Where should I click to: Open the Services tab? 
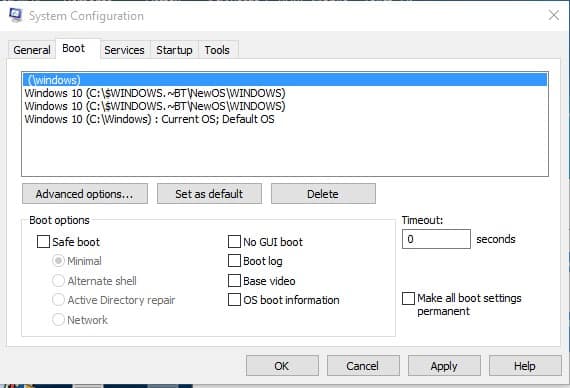(124, 50)
